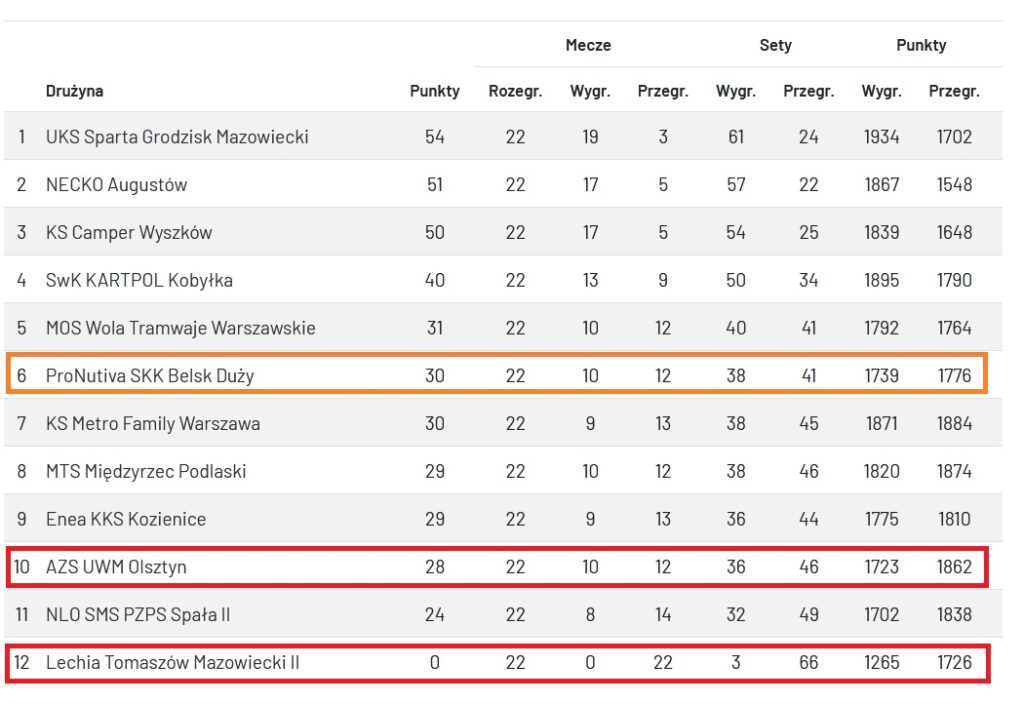
Task: Select KS Camper Wyszków team
Action: click(x=129, y=233)
